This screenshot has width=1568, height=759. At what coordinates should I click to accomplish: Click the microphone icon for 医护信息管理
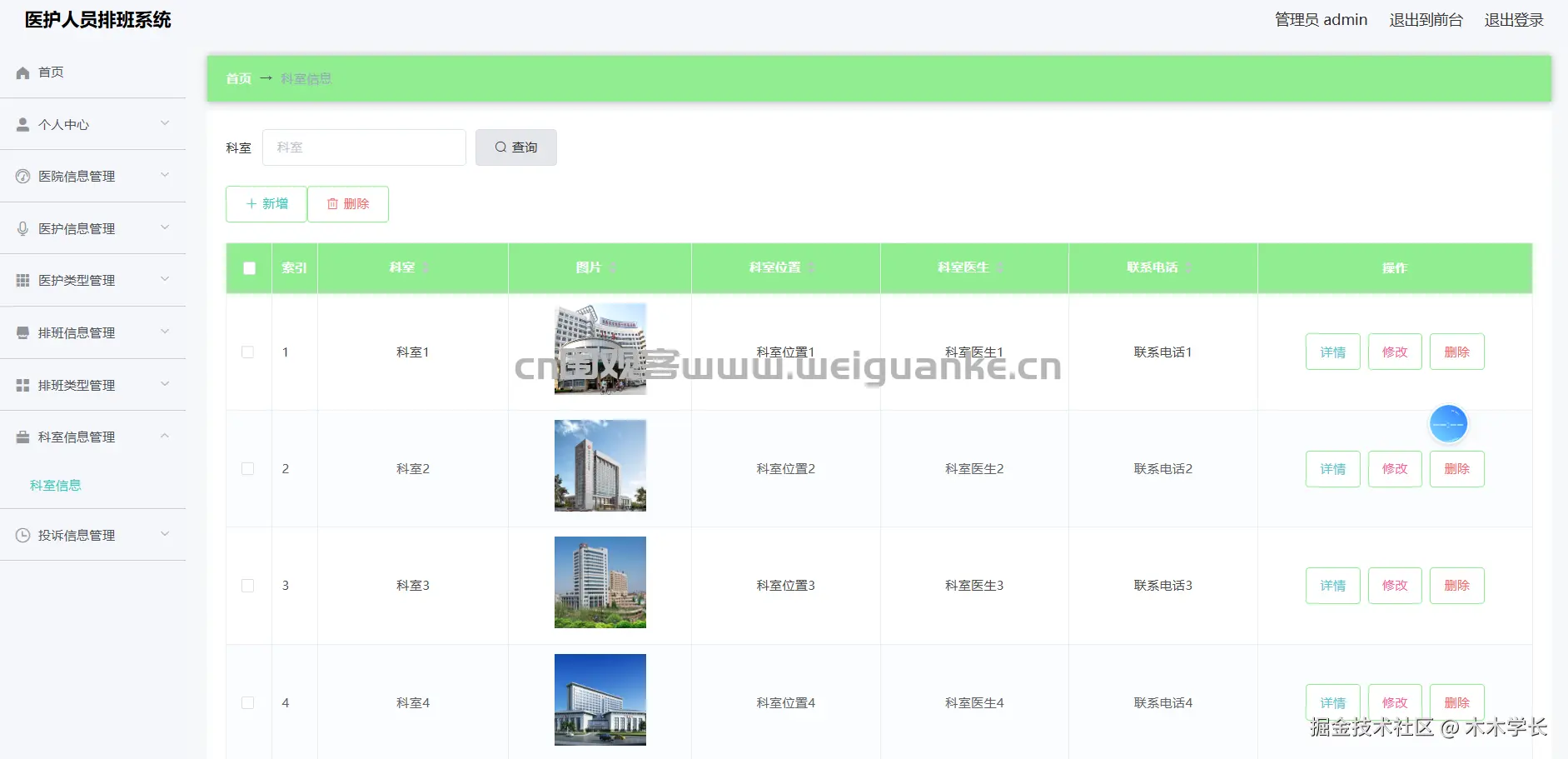coord(23,228)
